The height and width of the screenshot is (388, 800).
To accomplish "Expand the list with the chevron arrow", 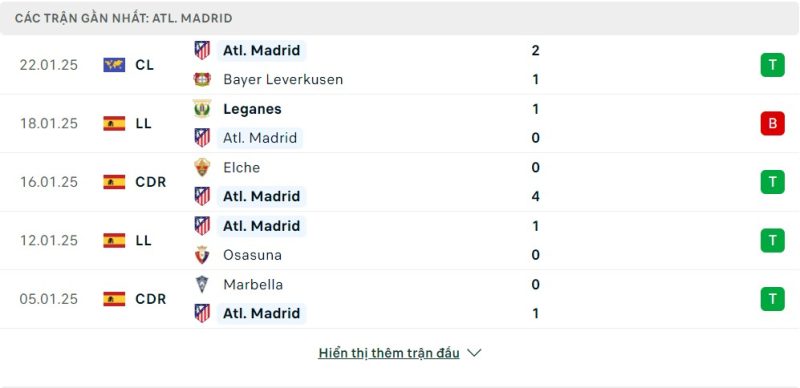I will (x=474, y=353).
